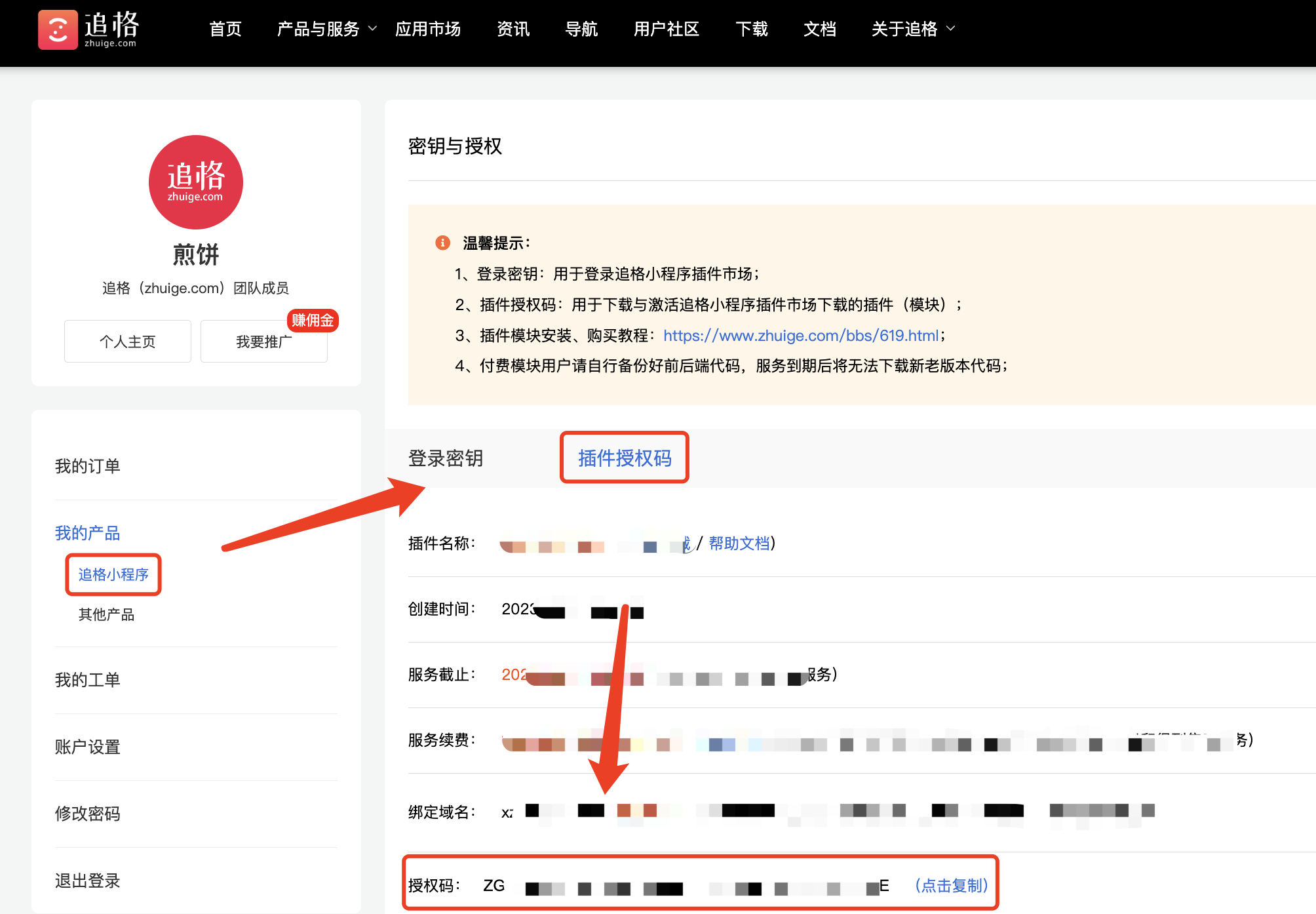Screen dimensions: 1316x914
Task: Switch to the 插件授权码 tab
Action: click(625, 458)
